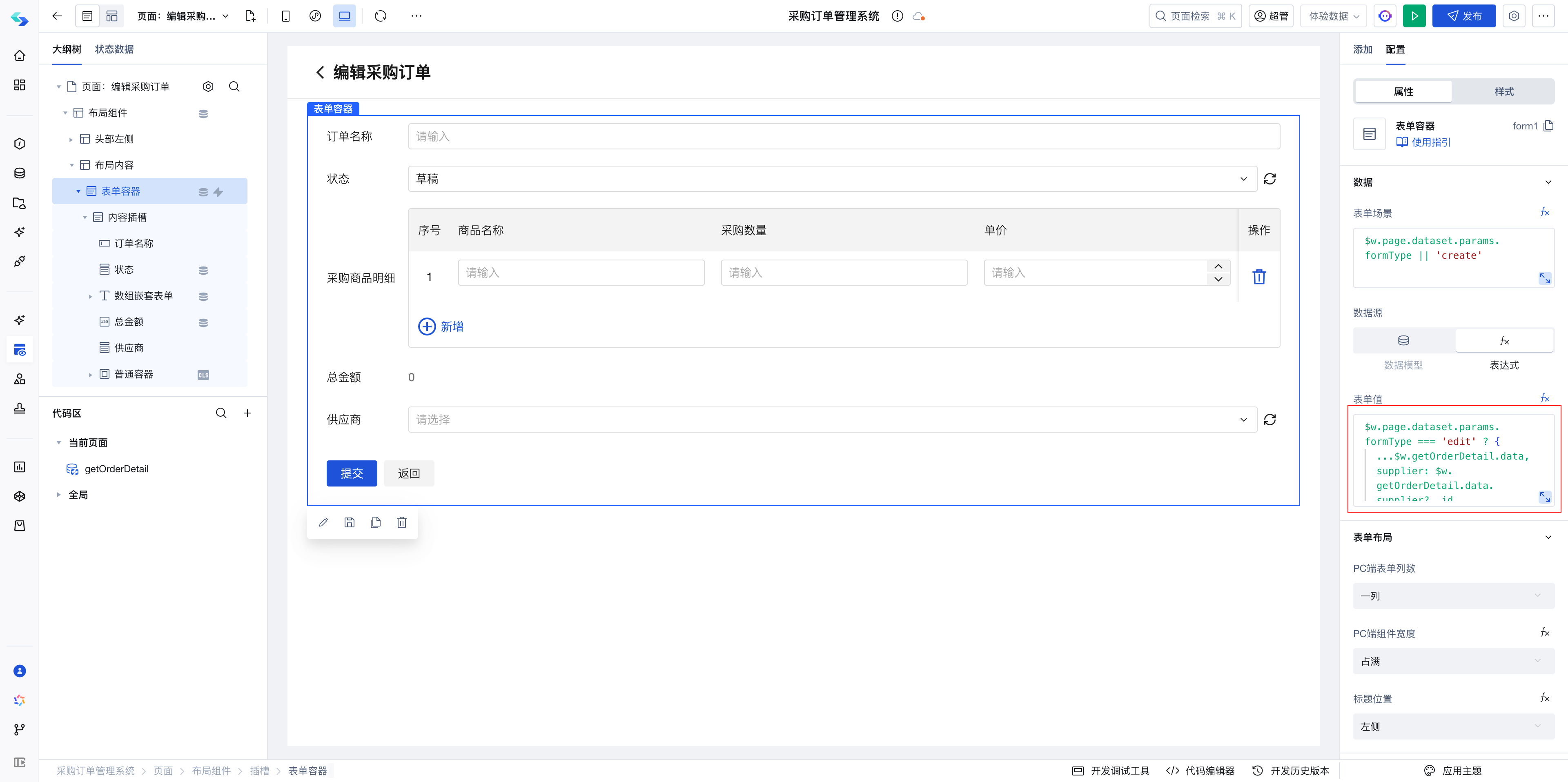Click page settings hexagon icon in outline tree
The image size is (1568, 782).
coord(208,87)
